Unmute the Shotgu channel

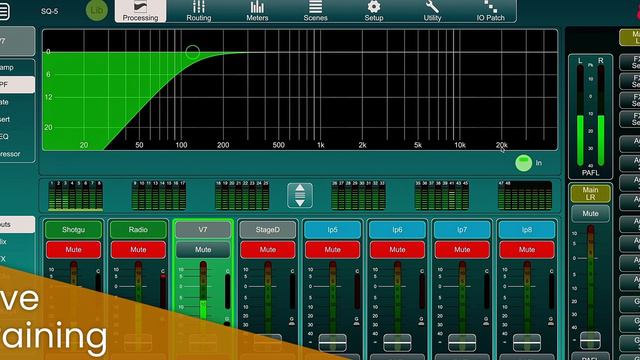[x=73, y=250]
